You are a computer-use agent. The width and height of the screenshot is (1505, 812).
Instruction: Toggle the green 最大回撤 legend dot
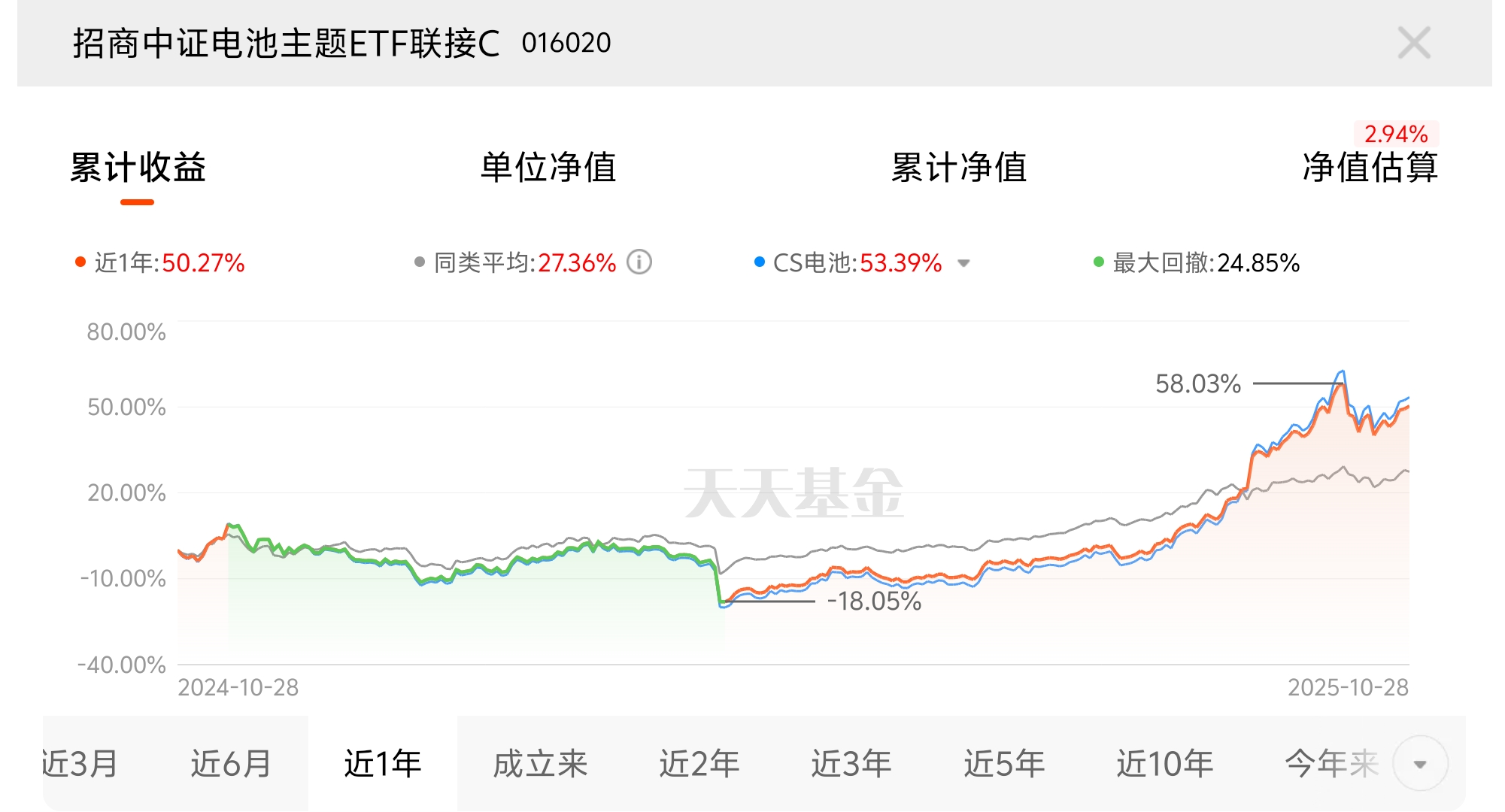pyautogui.click(x=1099, y=262)
